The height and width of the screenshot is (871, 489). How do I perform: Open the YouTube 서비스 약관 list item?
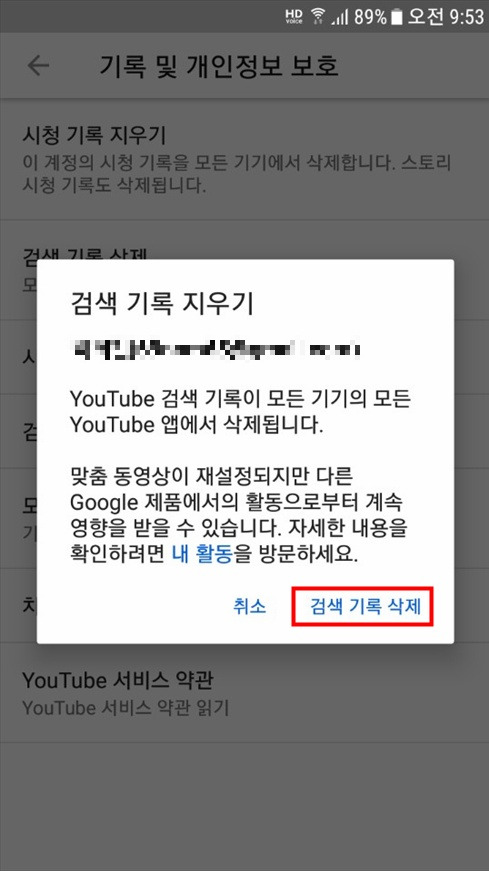point(244,693)
